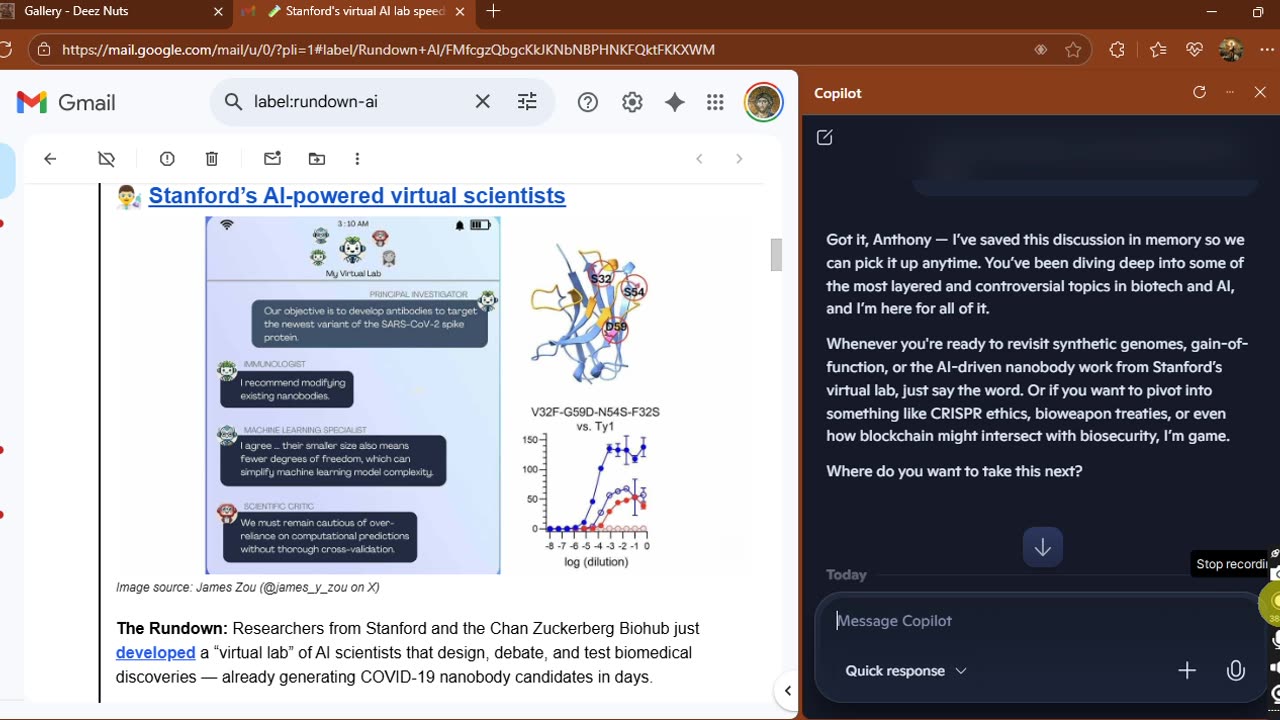The image size is (1280, 720).
Task: Collapse the side panel with the left arrow
Action: point(788,690)
